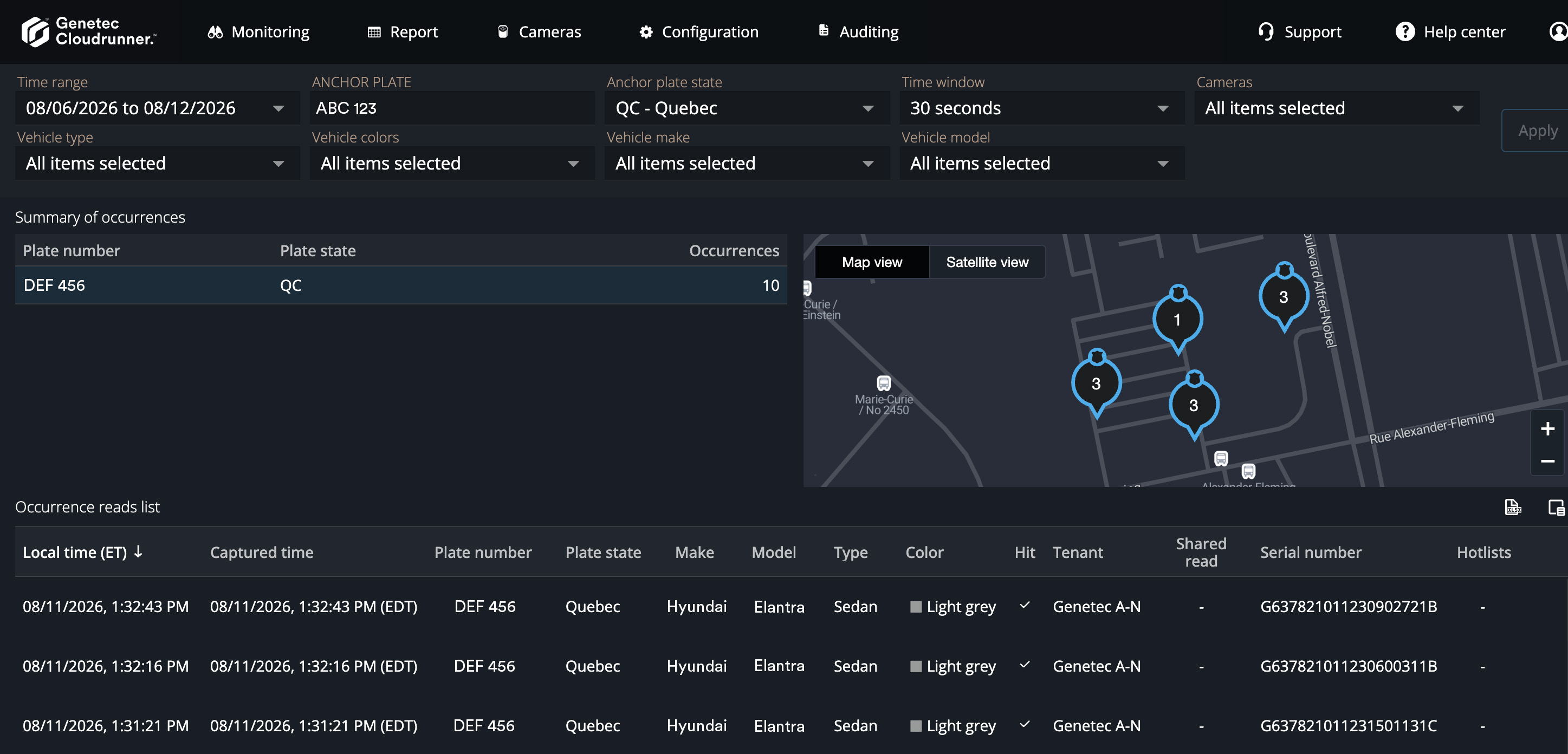Sort by the Local time (ET) column header
This screenshot has width=1568, height=754.
pos(83,552)
